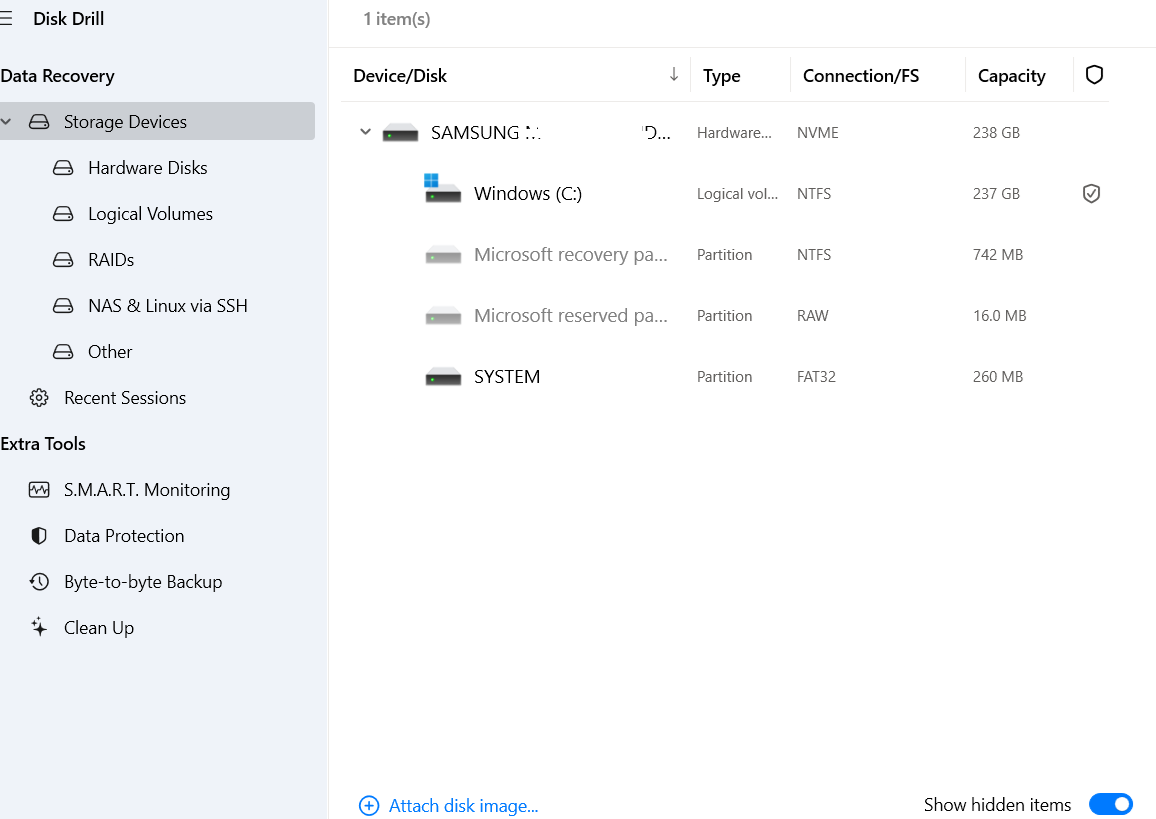1156x819 pixels.
Task: Click the Windows (C:) volume icon
Action: click(442, 189)
